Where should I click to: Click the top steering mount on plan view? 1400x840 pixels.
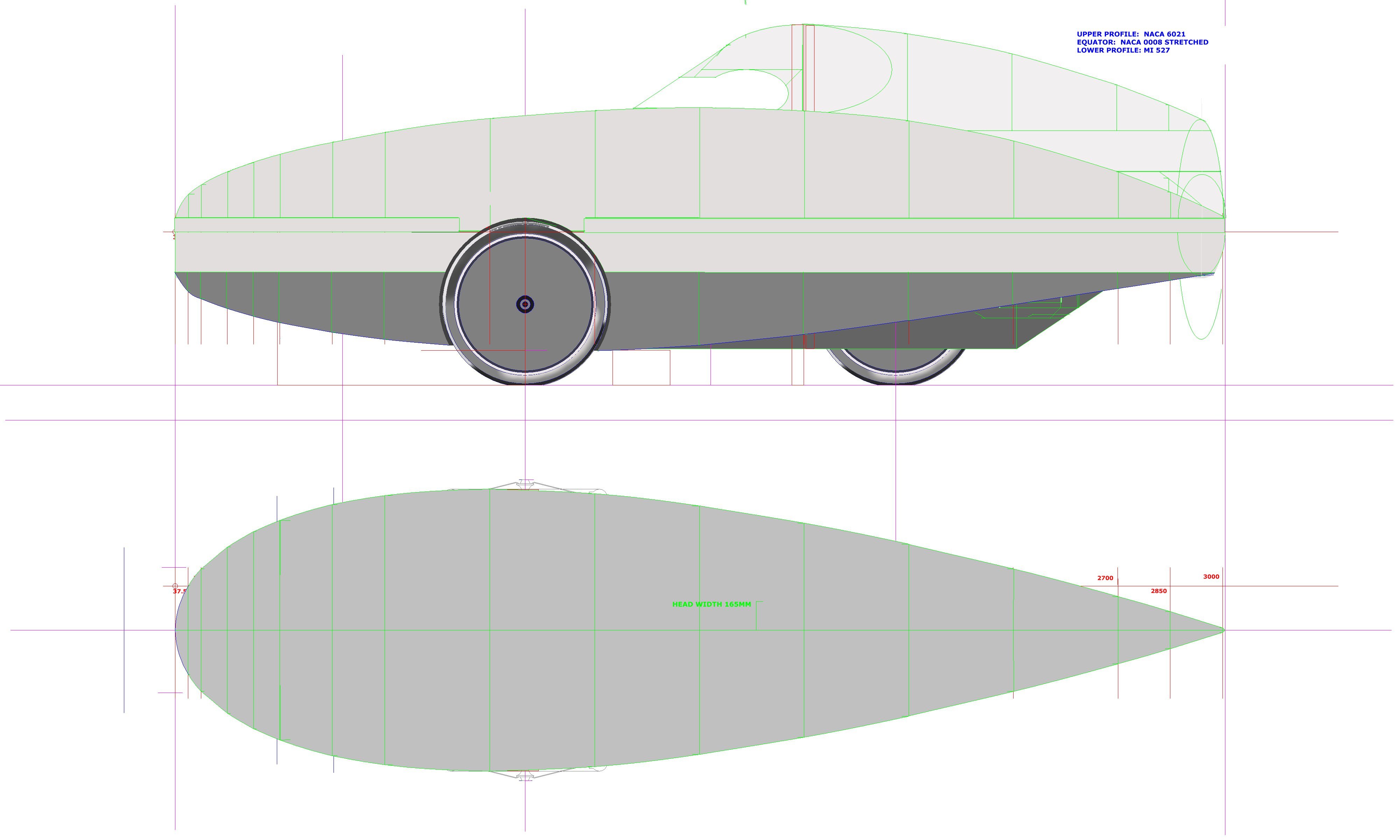526,484
